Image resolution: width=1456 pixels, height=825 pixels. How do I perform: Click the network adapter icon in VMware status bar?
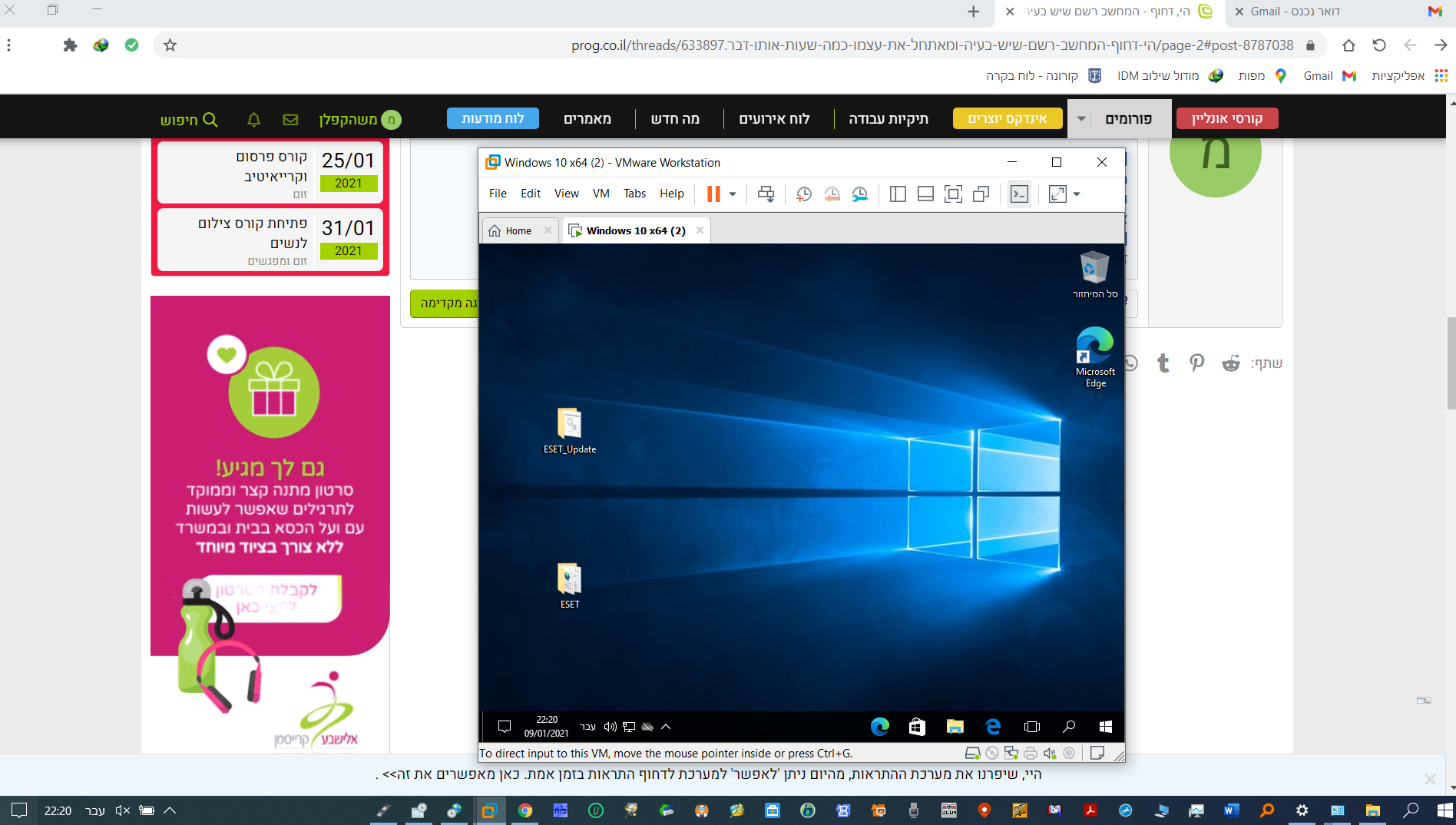[x=1011, y=753]
